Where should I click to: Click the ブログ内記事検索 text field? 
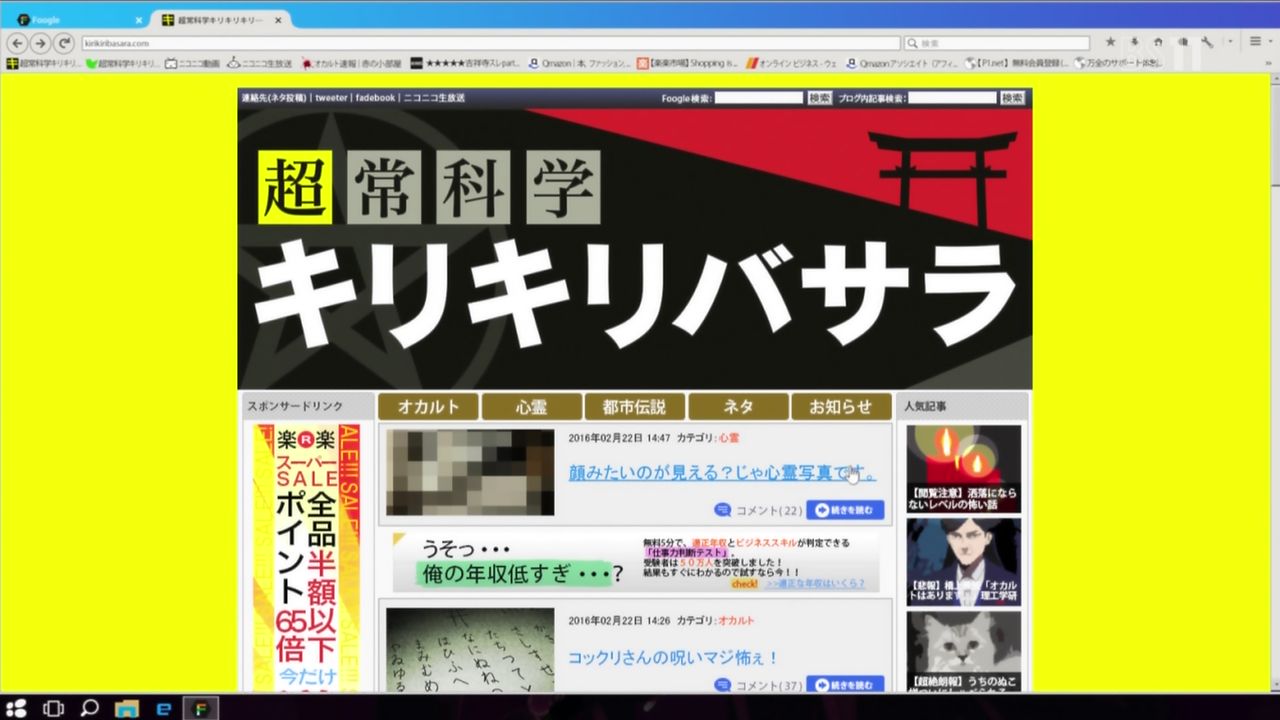[952, 98]
